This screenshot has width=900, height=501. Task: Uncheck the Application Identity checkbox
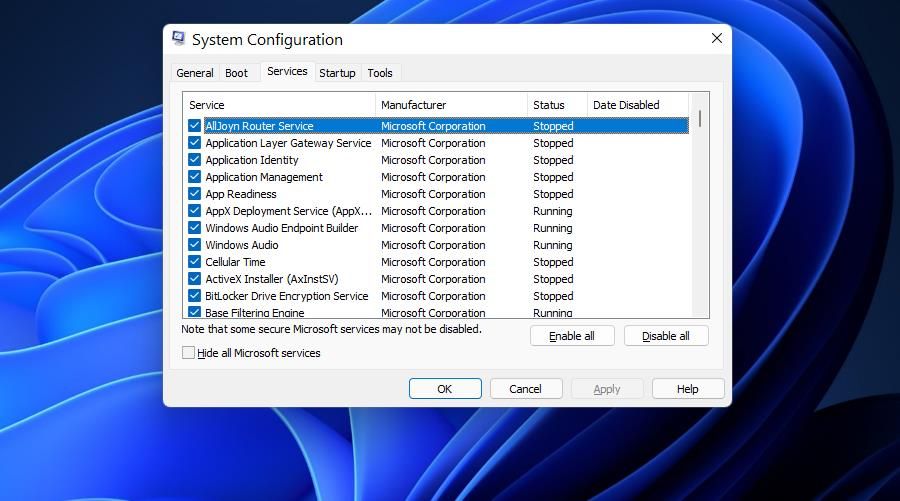194,160
